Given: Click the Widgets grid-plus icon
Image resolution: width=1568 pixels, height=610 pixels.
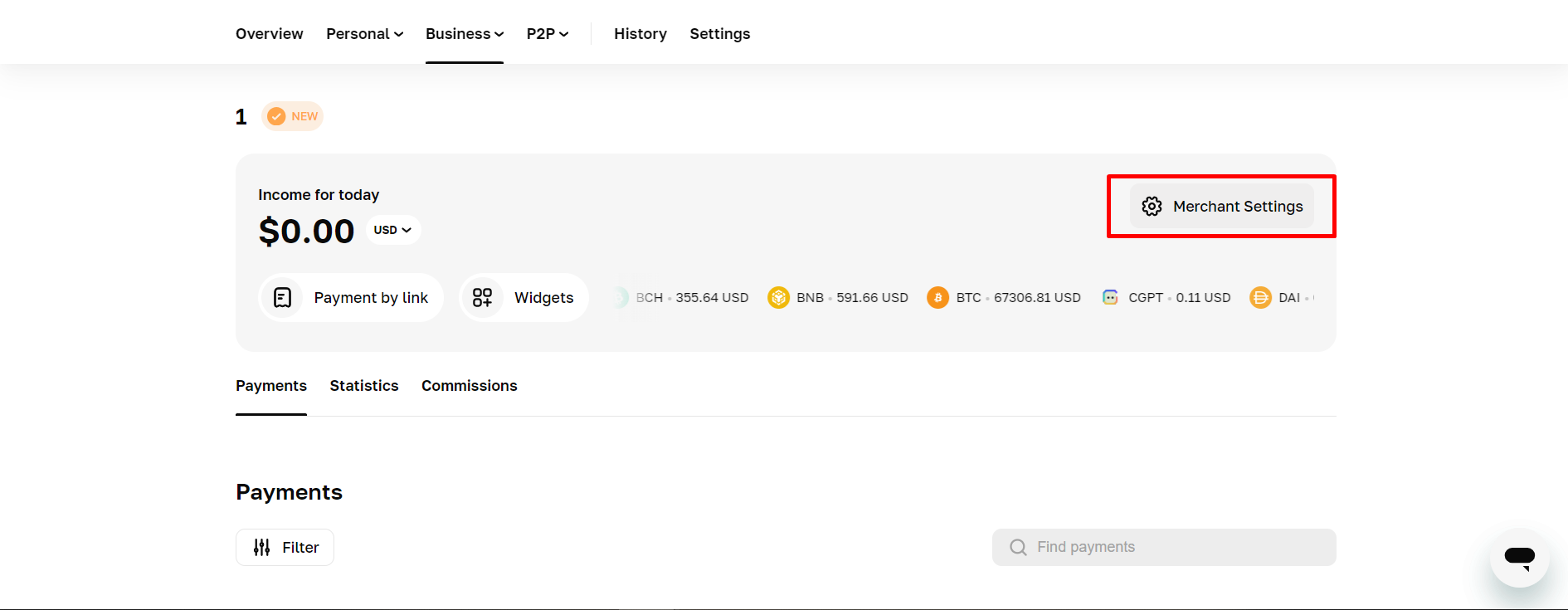Looking at the screenshot, I should click(x=482, y=297).
